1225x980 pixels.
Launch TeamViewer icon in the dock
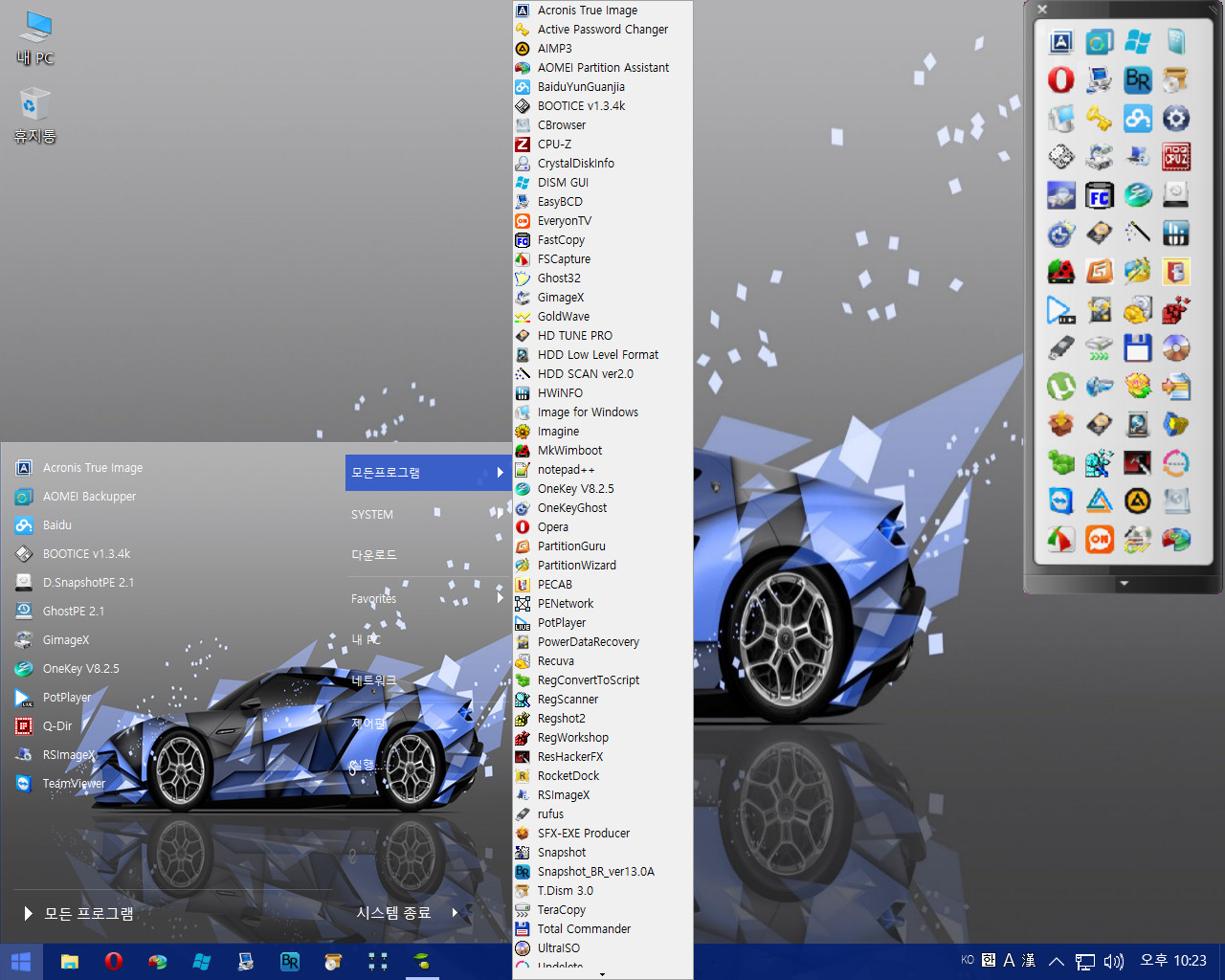[1060, 501]
